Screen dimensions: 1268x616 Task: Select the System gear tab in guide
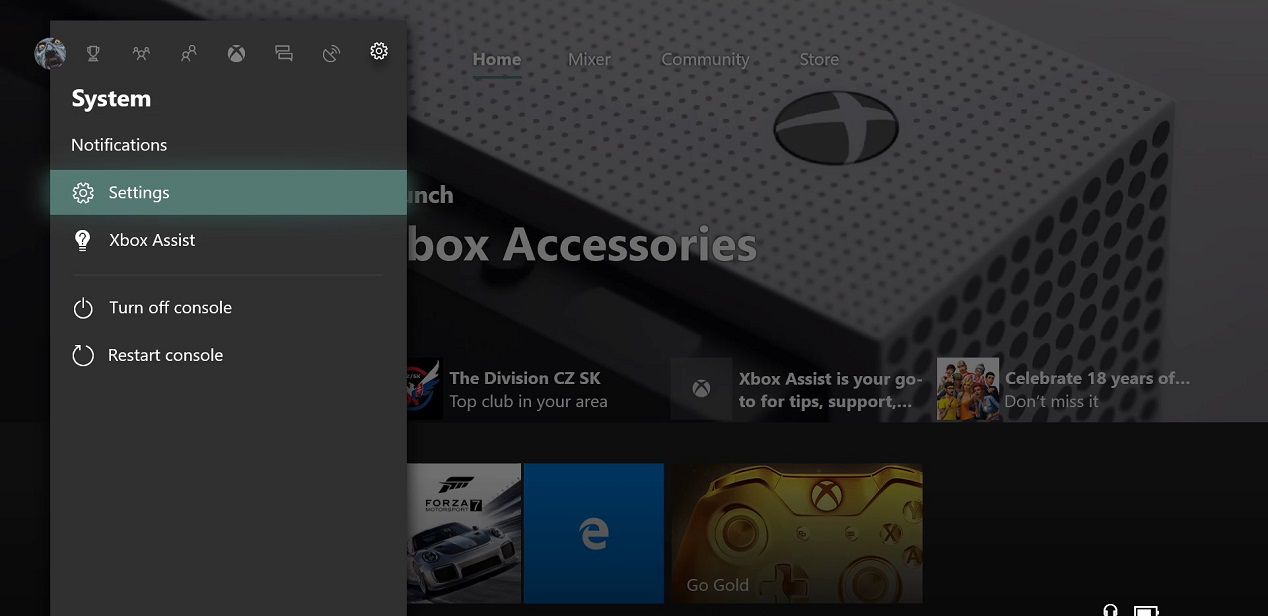[x=379, y=51]
